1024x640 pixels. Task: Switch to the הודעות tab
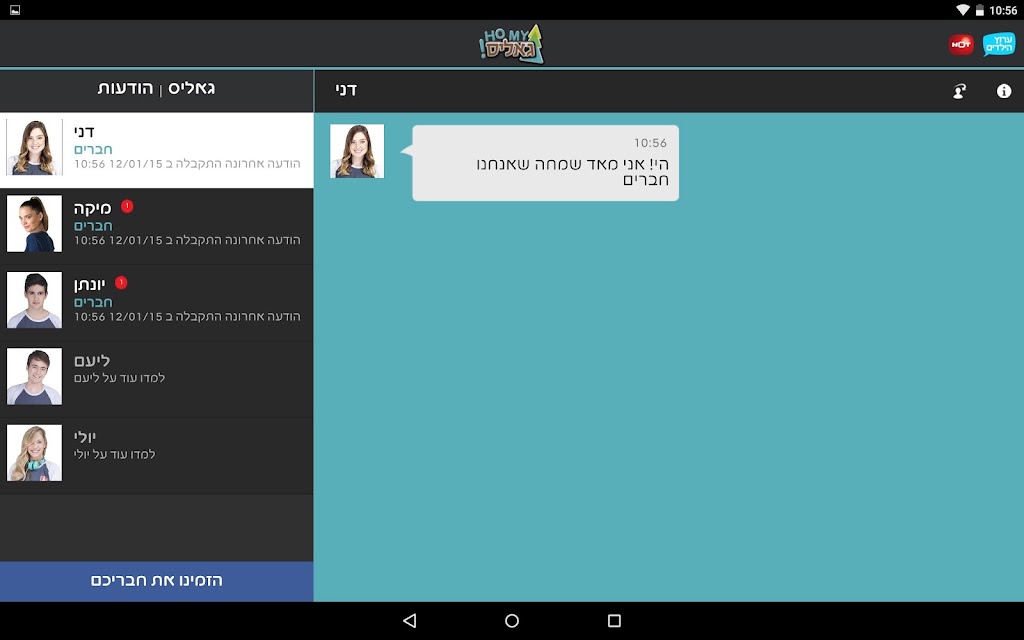(125, 88)
